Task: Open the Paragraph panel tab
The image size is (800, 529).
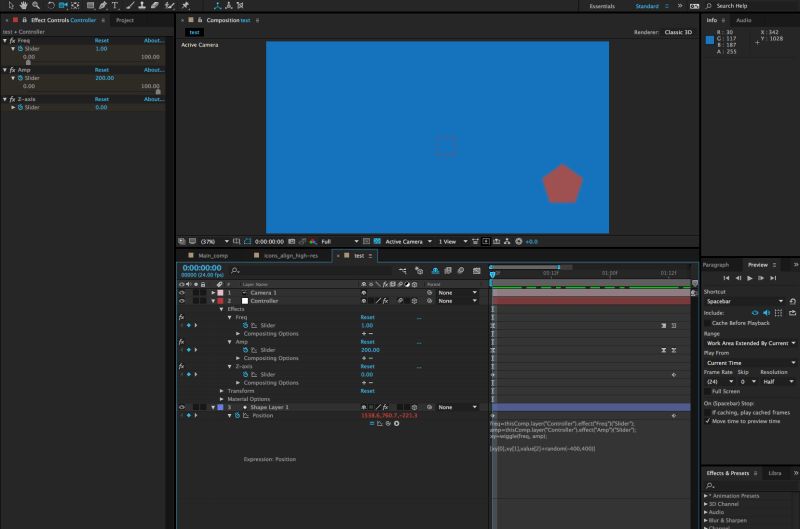Action: [x=715, y=265]
